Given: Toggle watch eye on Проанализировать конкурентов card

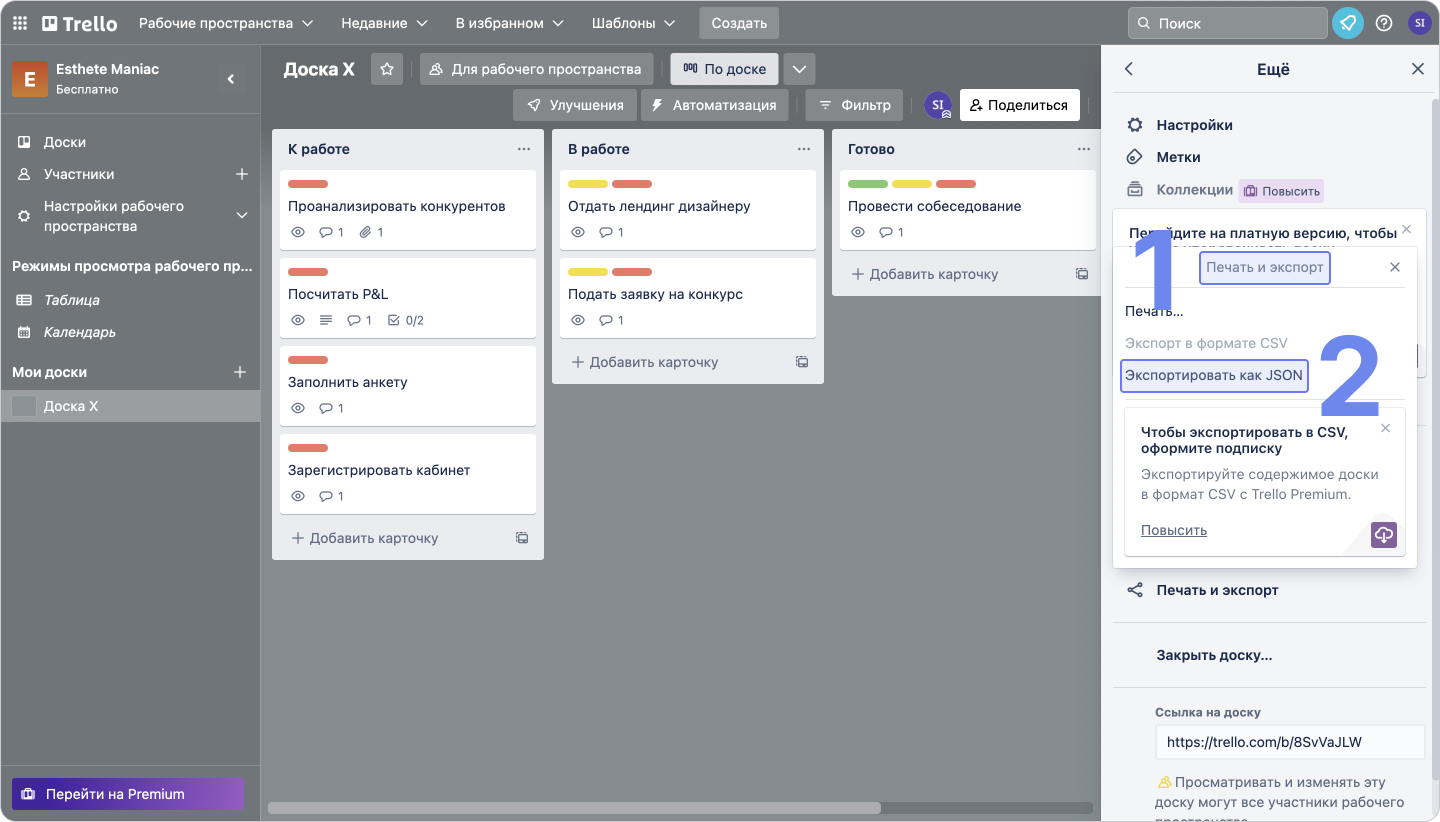Looking at the screenshot, I should click(x=297, y=232).
